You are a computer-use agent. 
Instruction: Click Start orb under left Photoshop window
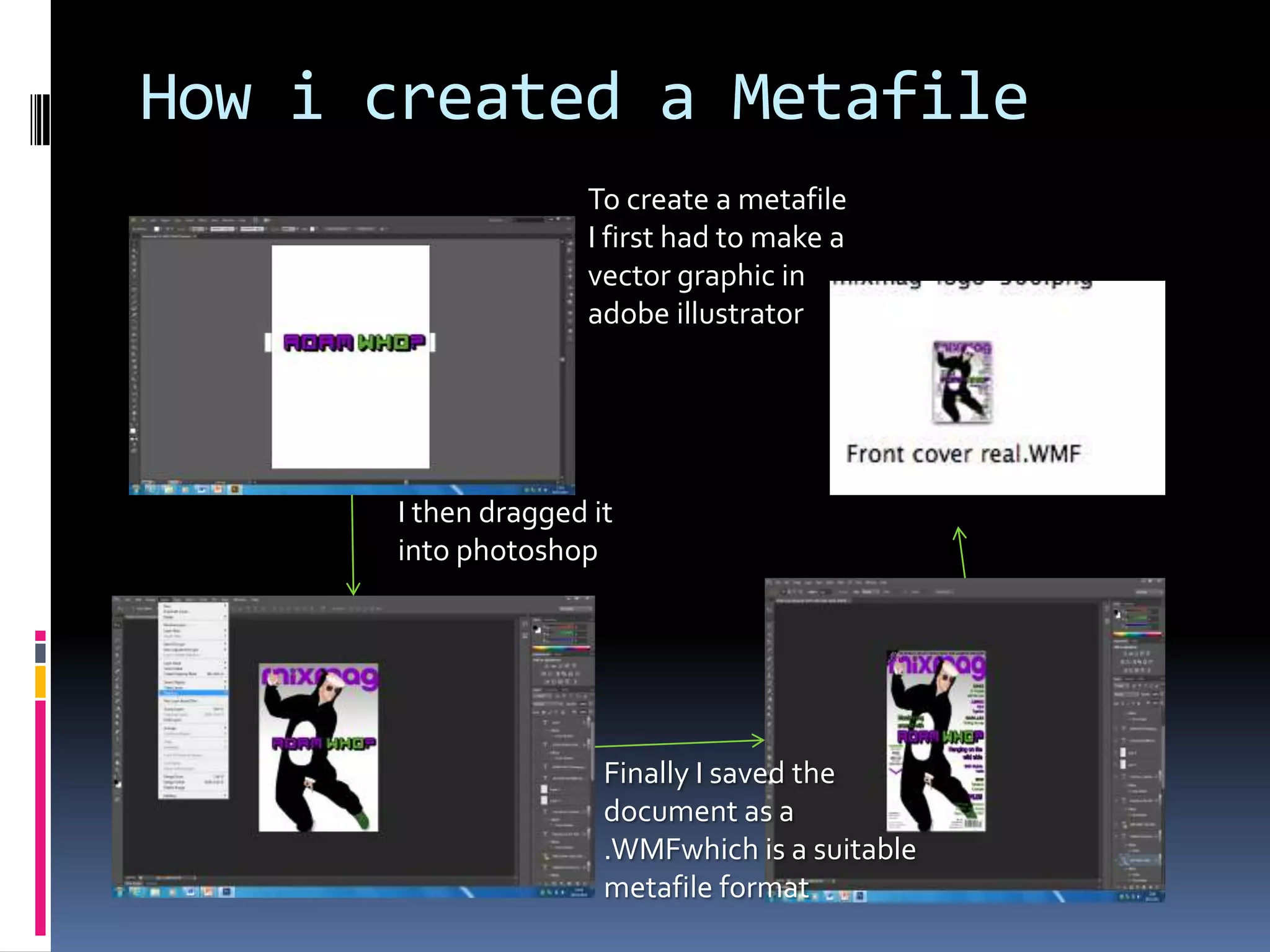[x=120, y=892]
